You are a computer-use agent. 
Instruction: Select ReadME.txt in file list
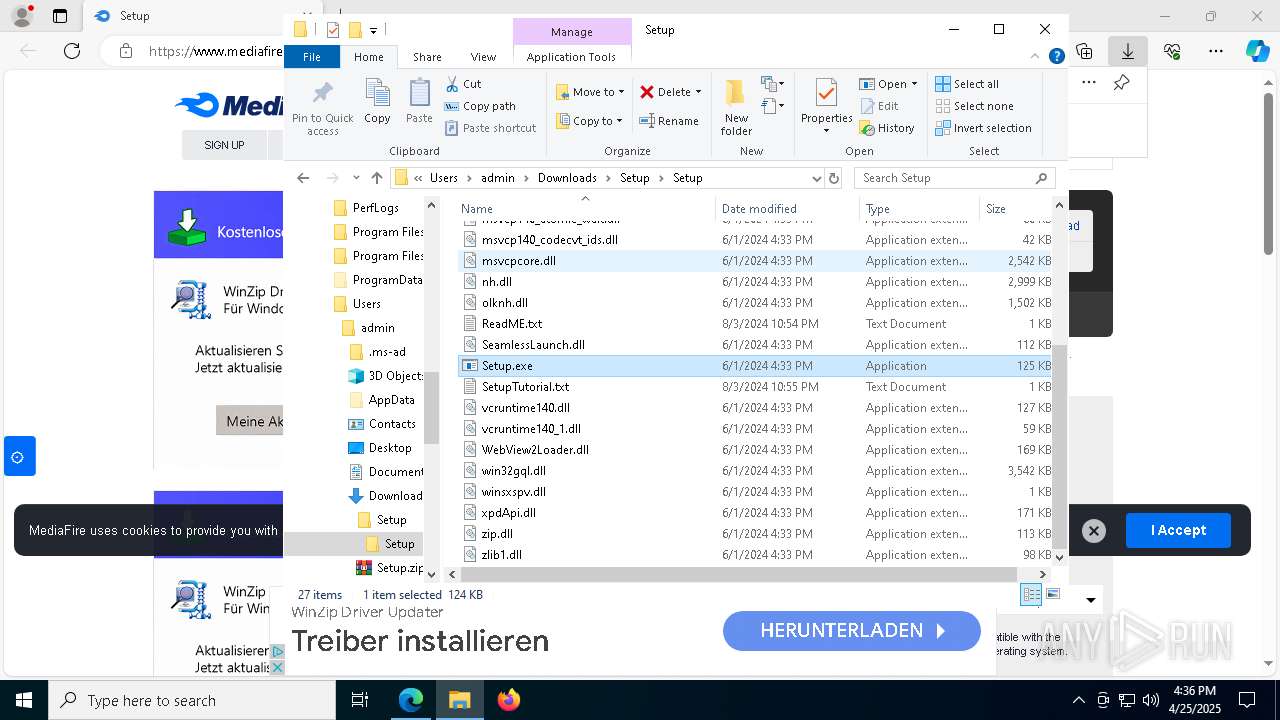756,324
